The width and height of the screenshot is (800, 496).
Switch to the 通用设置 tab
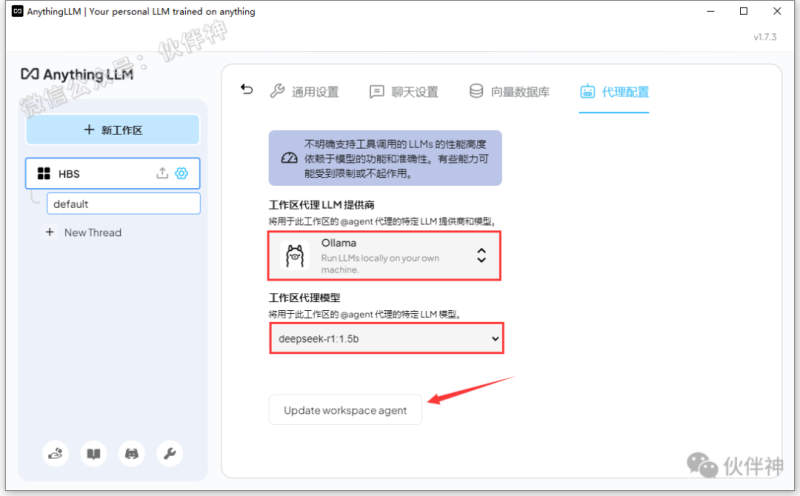pos(304,92)
